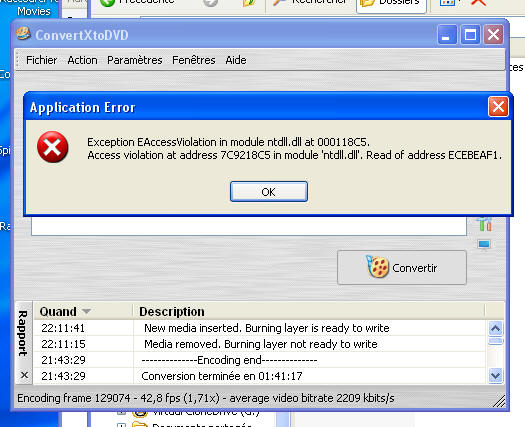Select the 'Conversion terminée en 01:41:17' row
Viewport: 525px width, 427px height.
pyautogui.click(x=260, y=376)
